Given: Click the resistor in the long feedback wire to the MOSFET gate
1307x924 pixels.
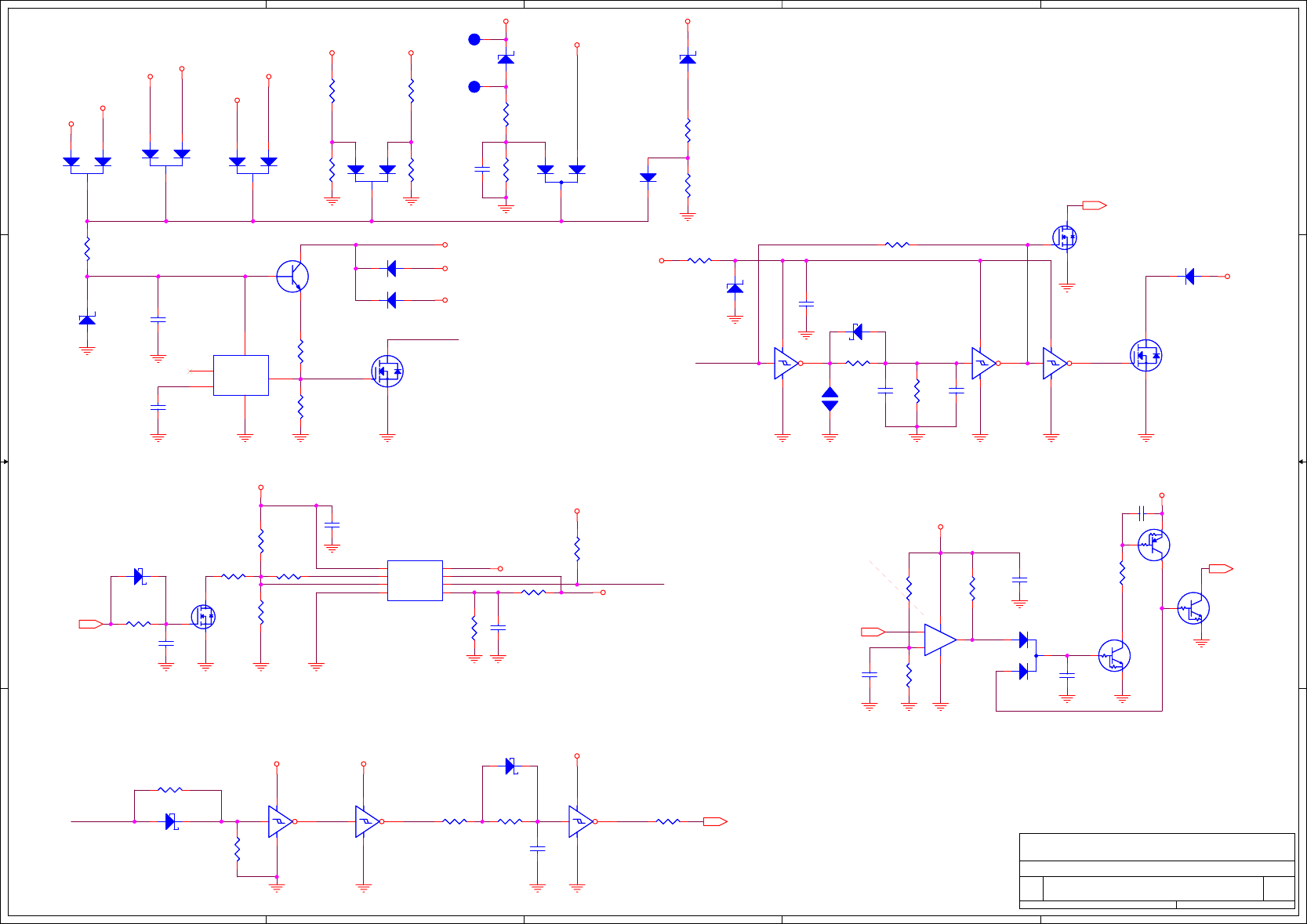Looking at the screenshot, I should coord(897,245).
